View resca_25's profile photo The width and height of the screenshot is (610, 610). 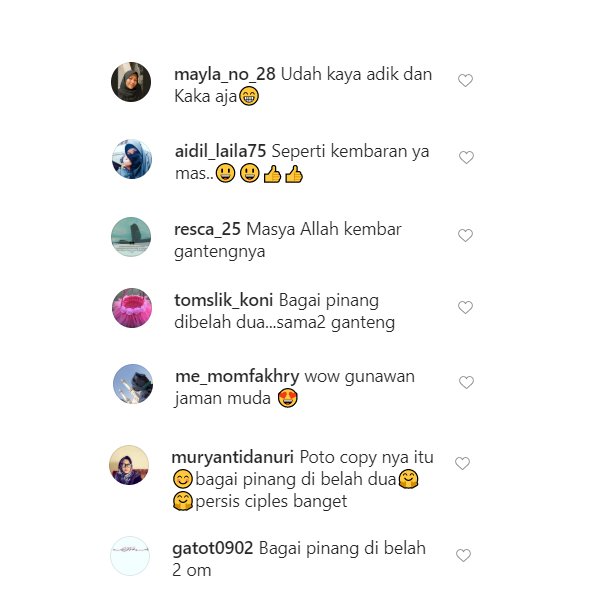click(x=131, y=237)
